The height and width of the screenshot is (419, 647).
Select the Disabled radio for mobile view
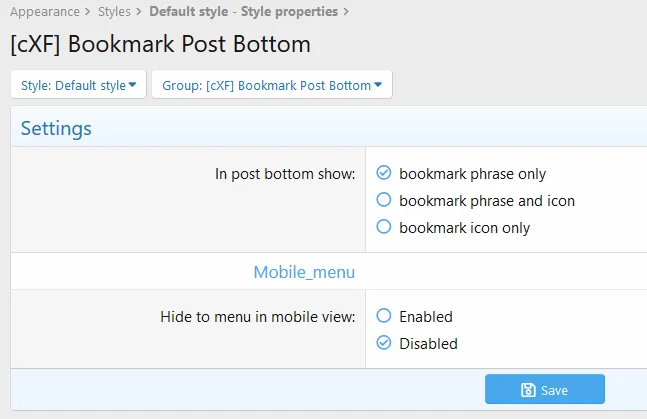pyautogui.click(x=383, y=343)
